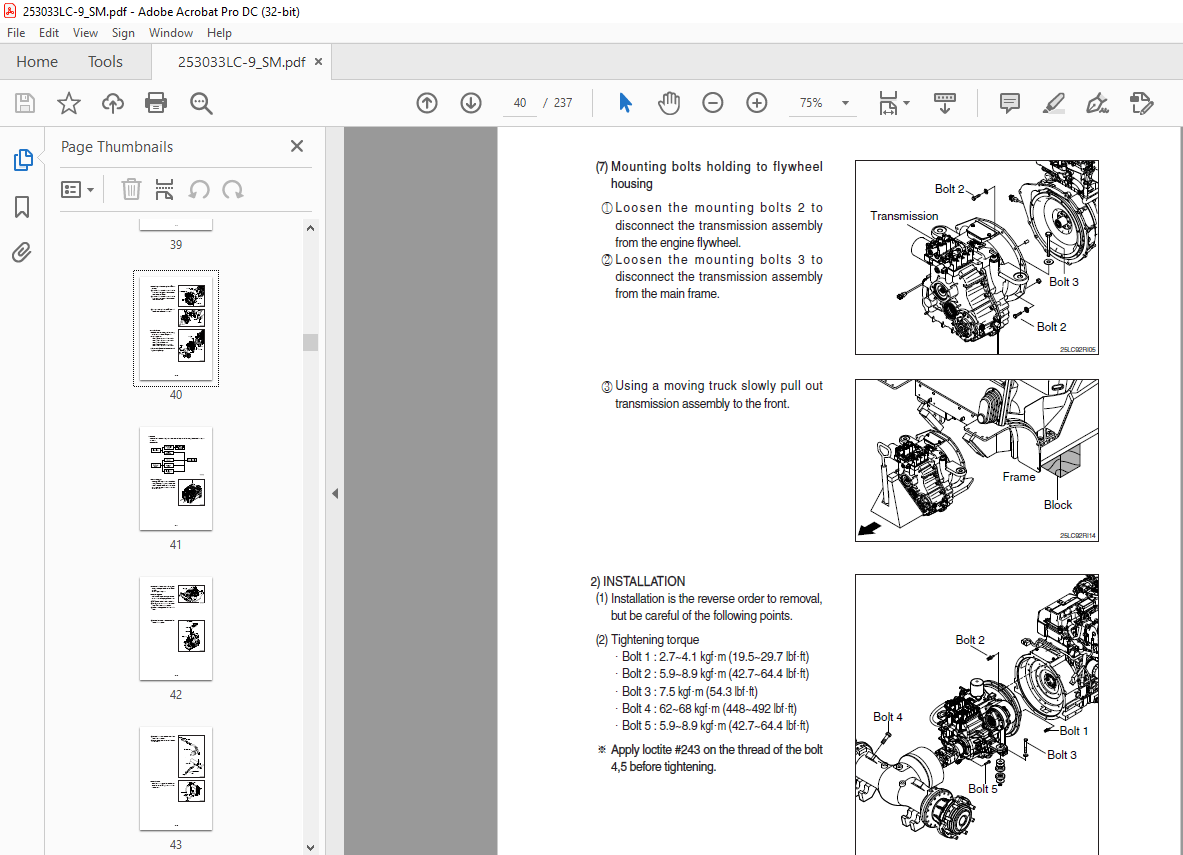
Task: Expand the thumbnail options menu dropdown
Action: [x=78, y=190]
